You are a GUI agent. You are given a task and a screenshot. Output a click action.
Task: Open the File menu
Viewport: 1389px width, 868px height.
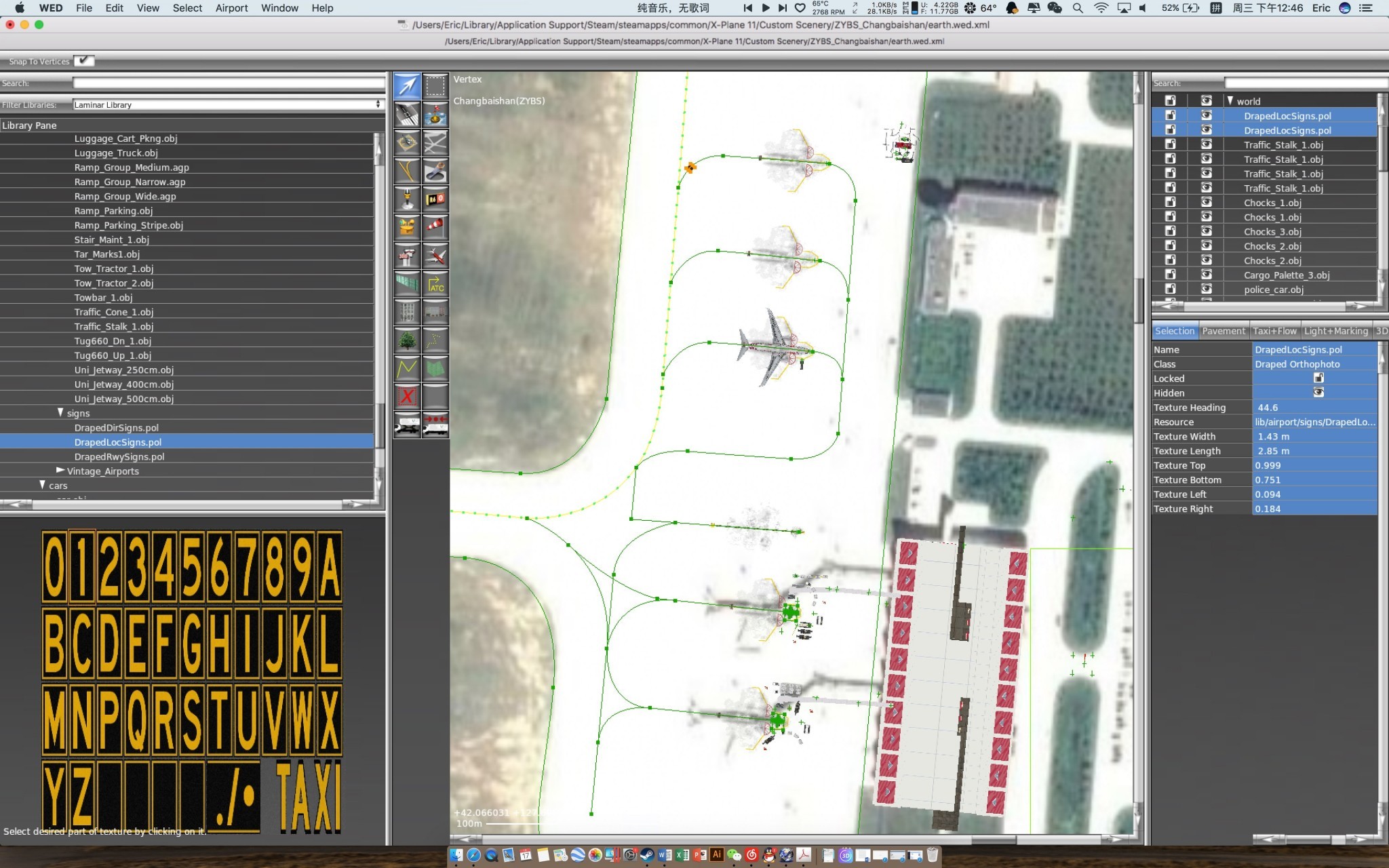(x=84, y=8)
